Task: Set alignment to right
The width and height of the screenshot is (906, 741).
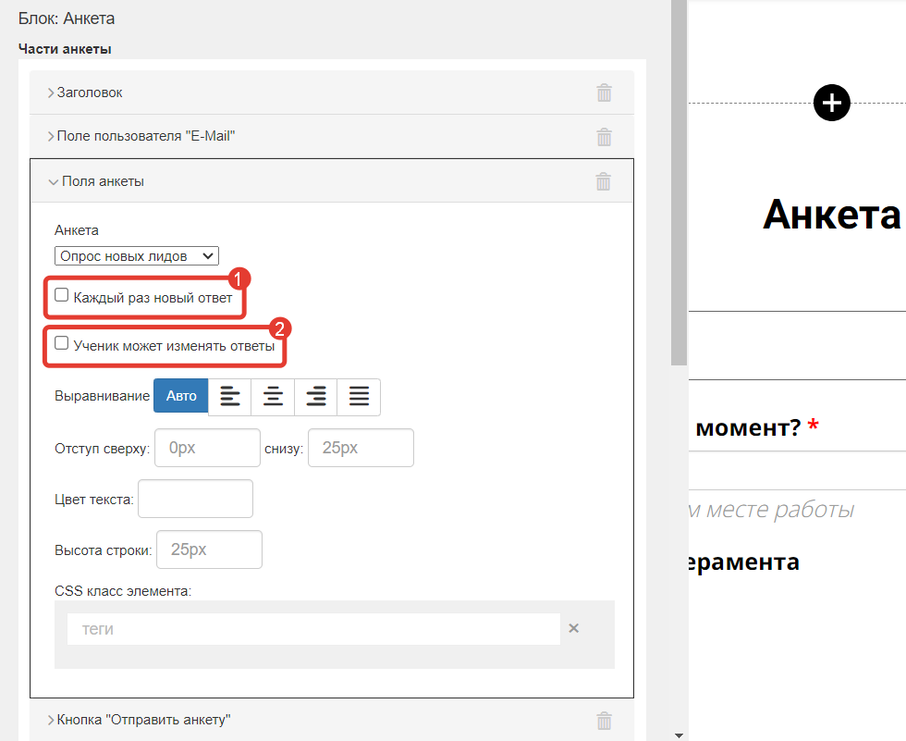Action: 316,397
